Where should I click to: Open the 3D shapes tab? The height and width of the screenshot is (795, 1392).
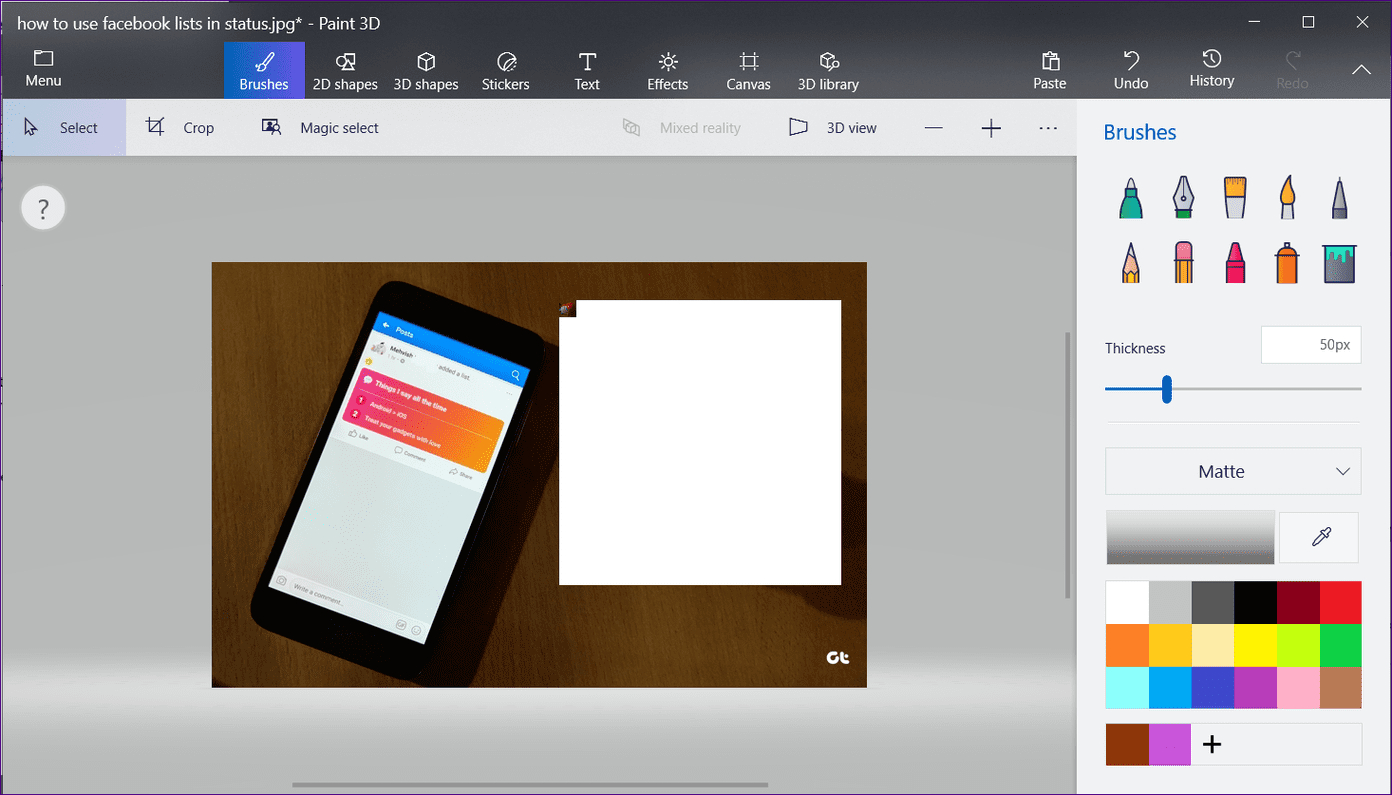pyautogui.click(x=426, y=71)
